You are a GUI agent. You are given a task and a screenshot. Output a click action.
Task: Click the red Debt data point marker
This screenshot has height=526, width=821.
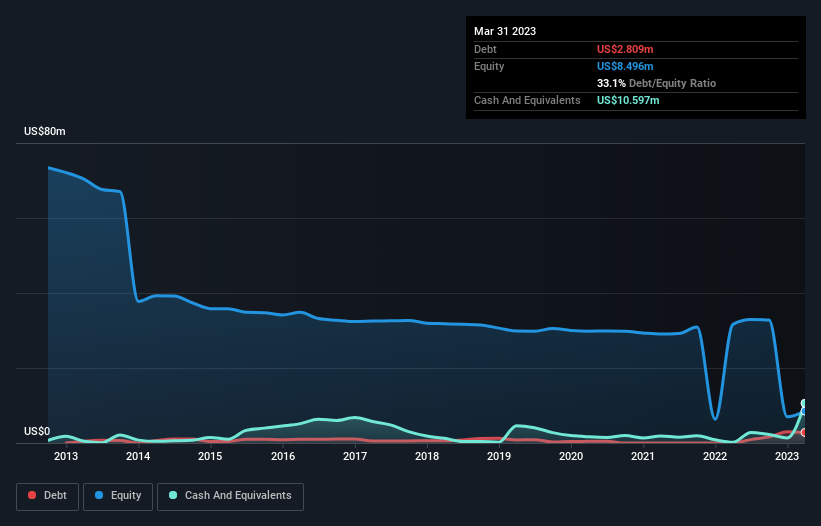[x=804, y=433]
